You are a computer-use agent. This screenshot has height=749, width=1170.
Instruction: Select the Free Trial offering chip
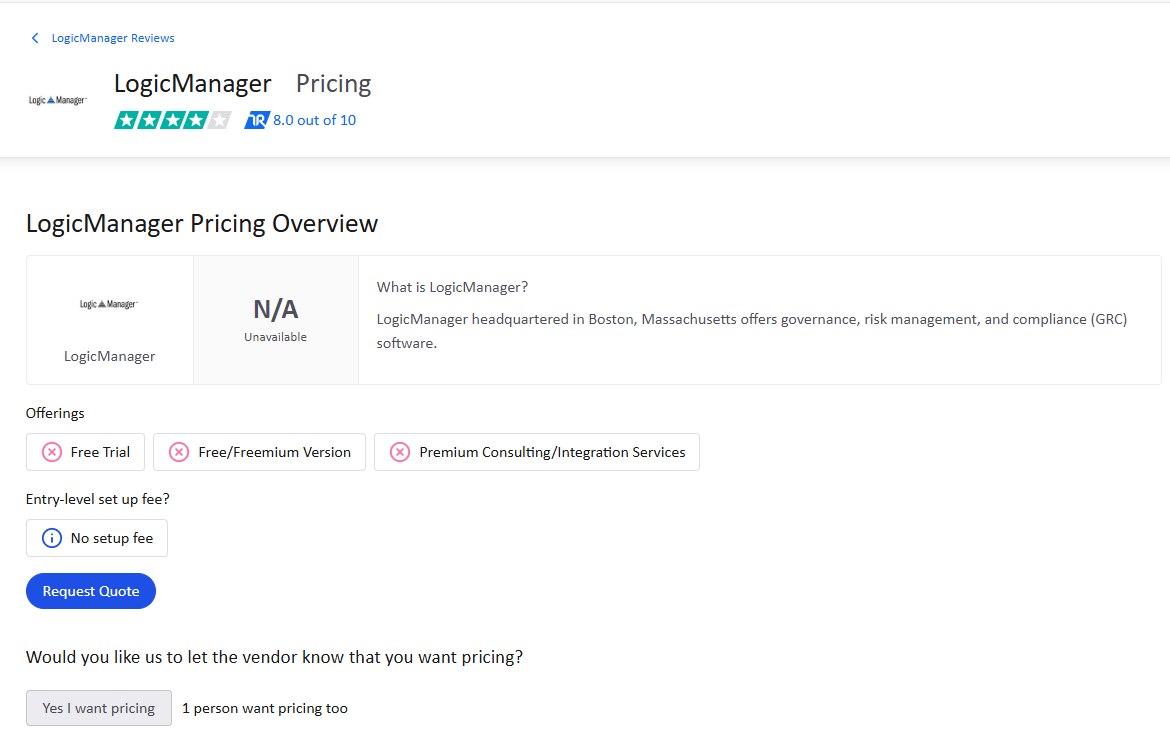[85, 452]
